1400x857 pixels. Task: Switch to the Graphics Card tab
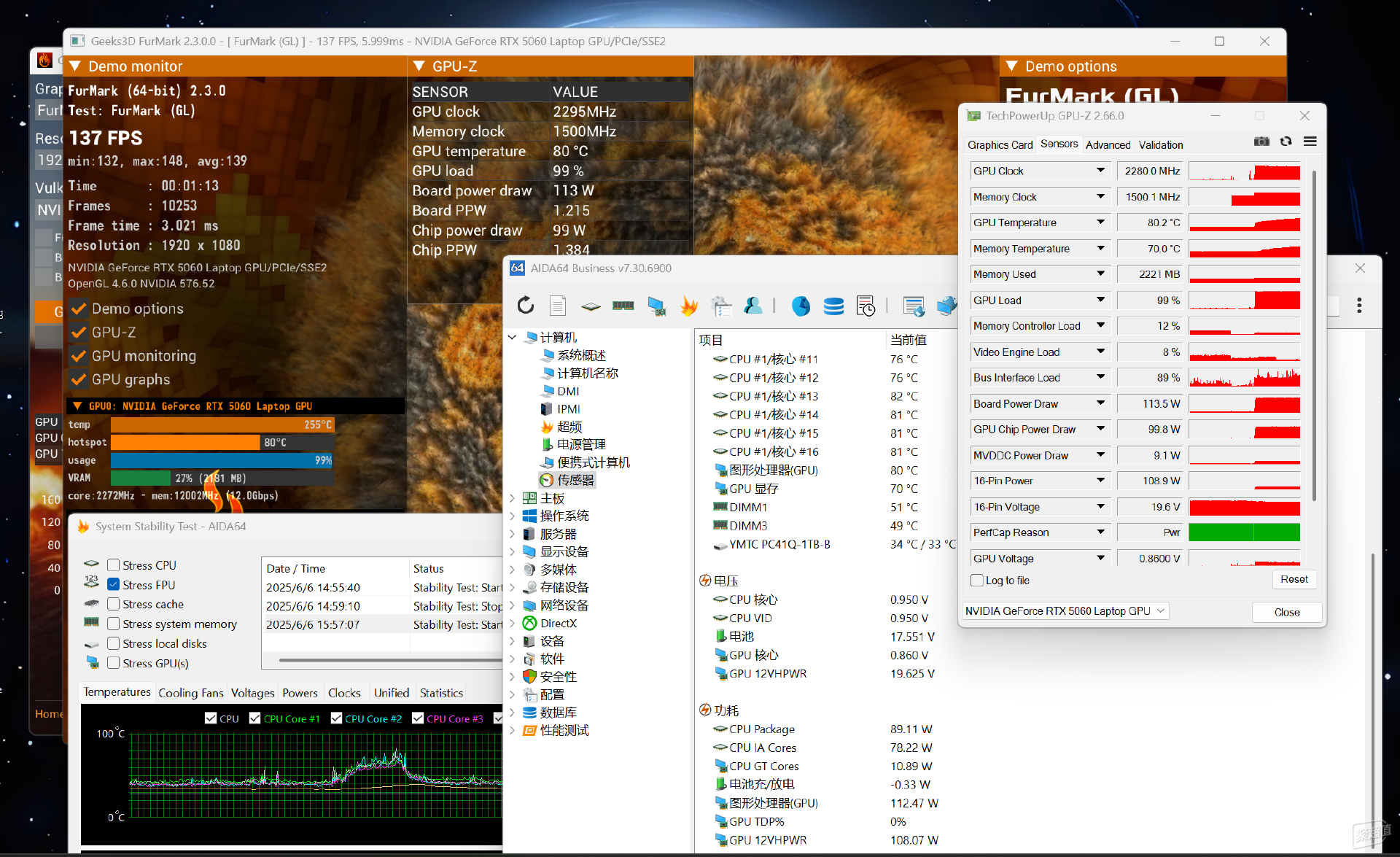point(1000,145)
